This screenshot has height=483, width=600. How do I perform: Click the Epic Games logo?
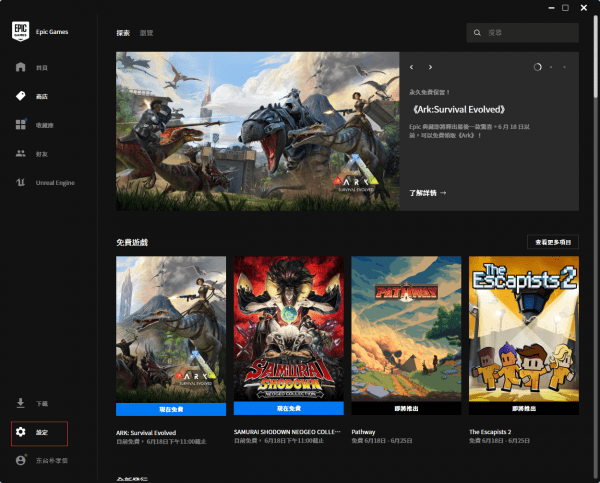(x=20, y=31)
